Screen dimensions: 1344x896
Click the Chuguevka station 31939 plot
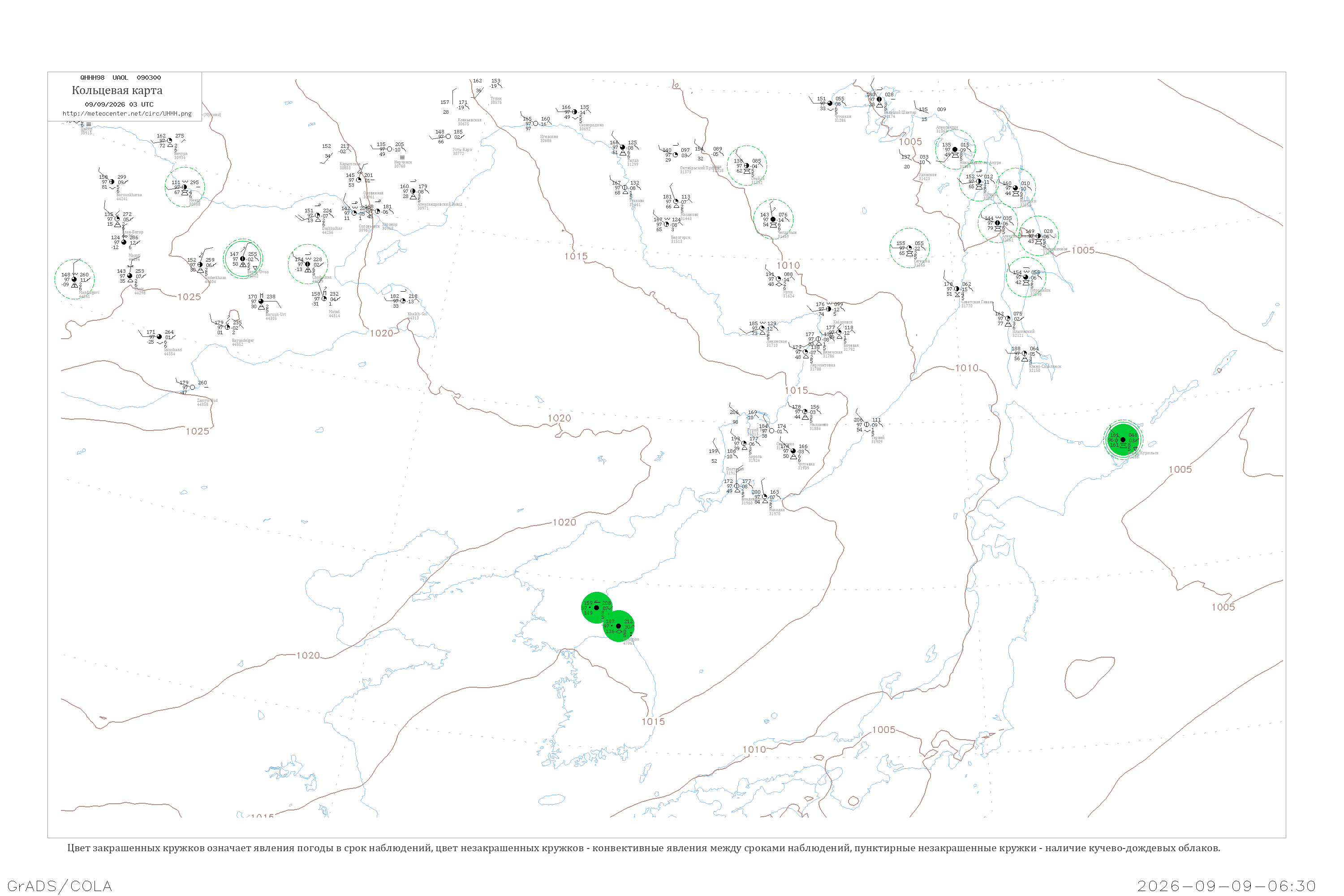(x=793, y=451)
